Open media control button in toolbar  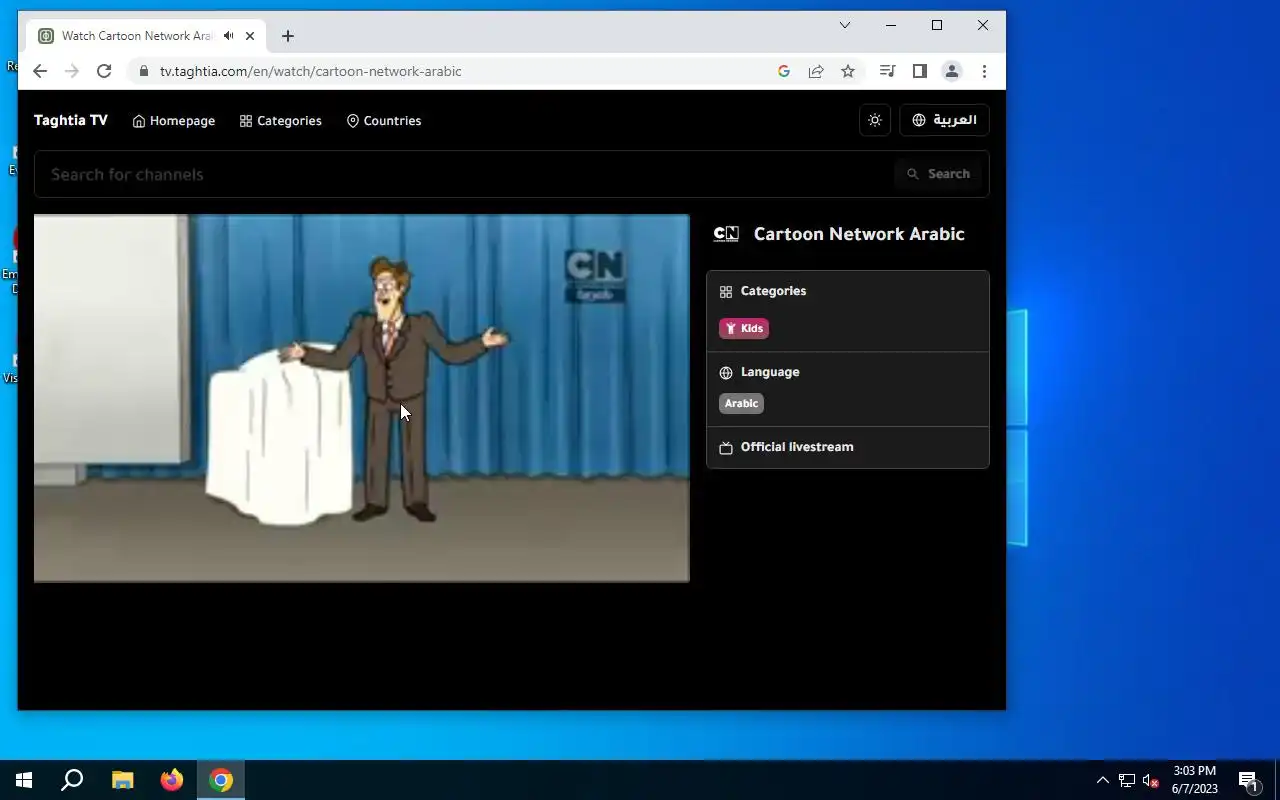887,71
